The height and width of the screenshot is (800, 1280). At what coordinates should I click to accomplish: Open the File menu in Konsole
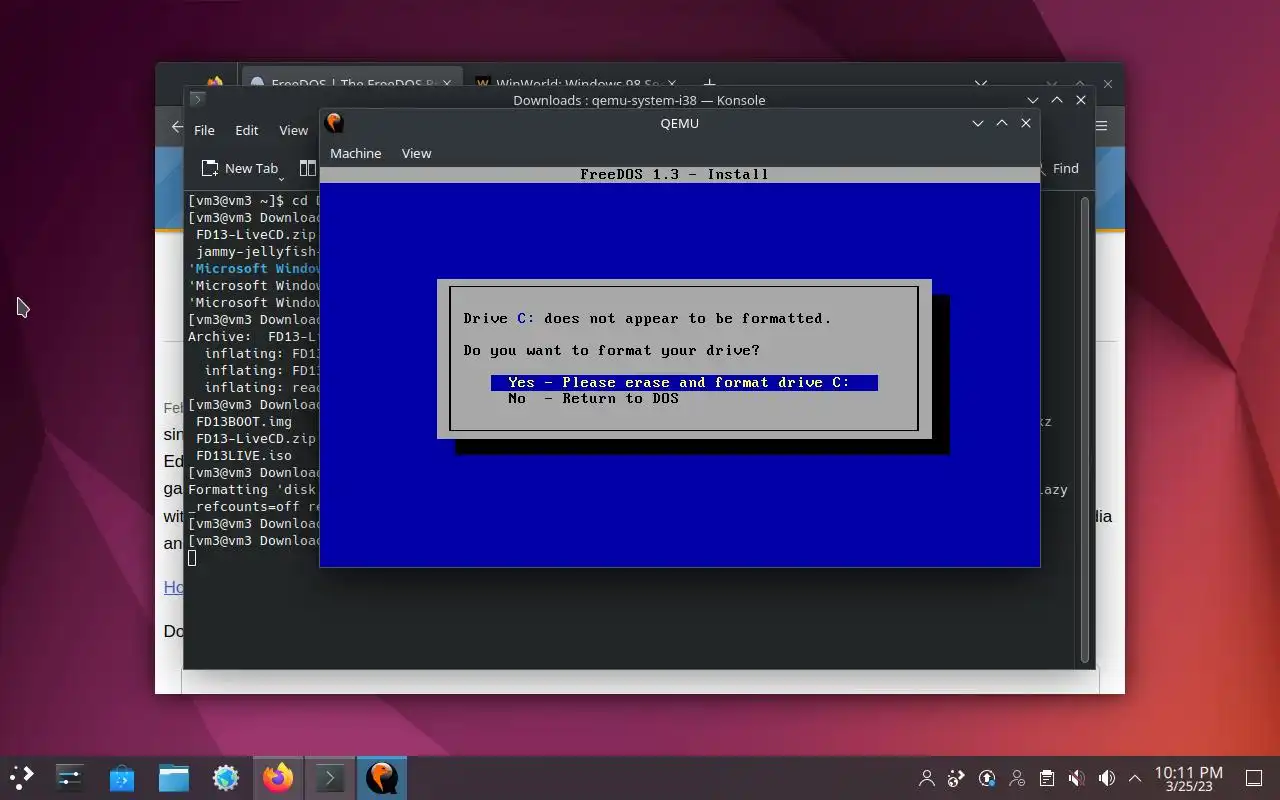[x=204, y=130]
